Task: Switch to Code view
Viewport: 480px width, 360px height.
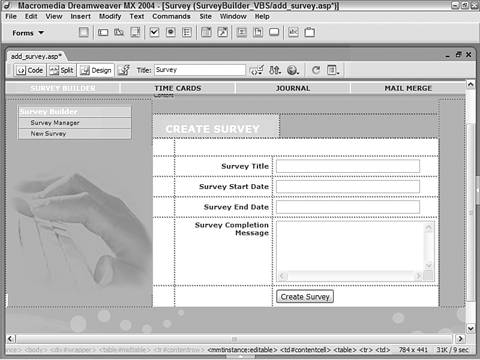Action: tap(30, 70)
